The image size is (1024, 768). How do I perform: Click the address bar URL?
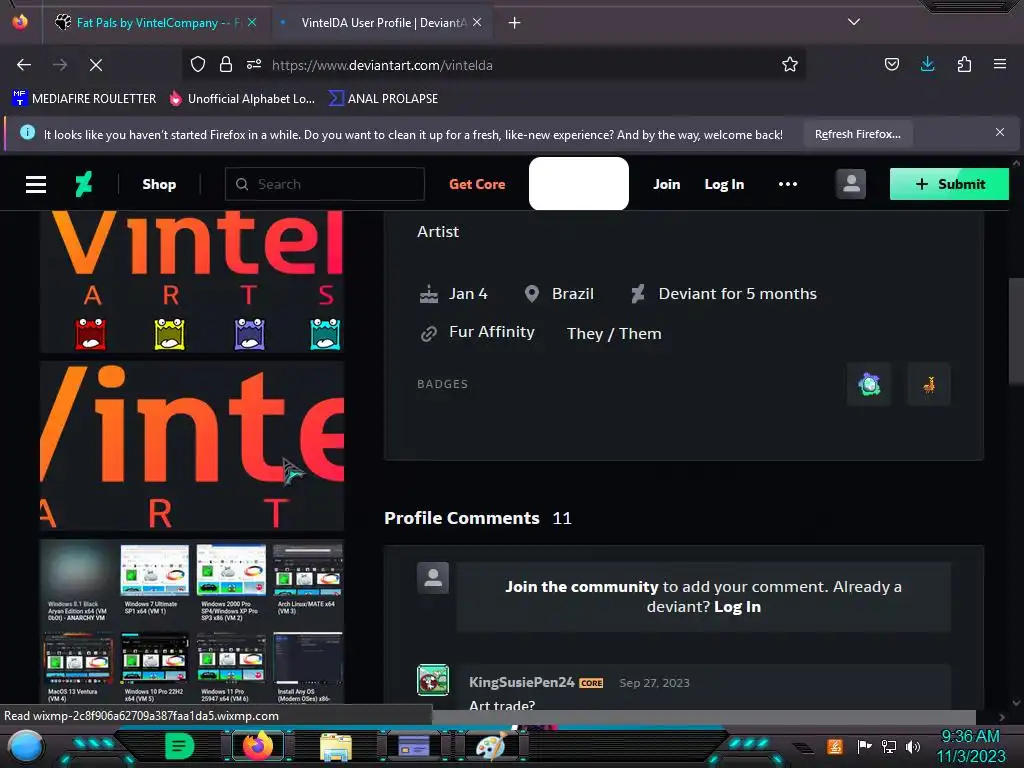click(382, 65)
